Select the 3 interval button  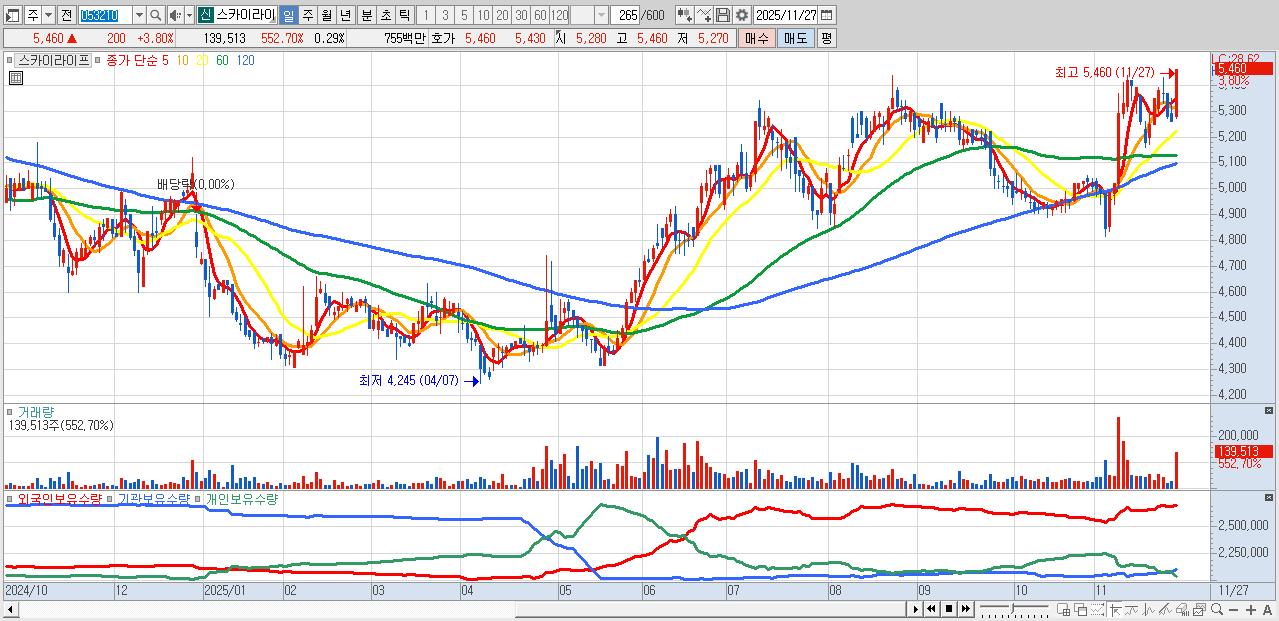click(x=445, y=15)
